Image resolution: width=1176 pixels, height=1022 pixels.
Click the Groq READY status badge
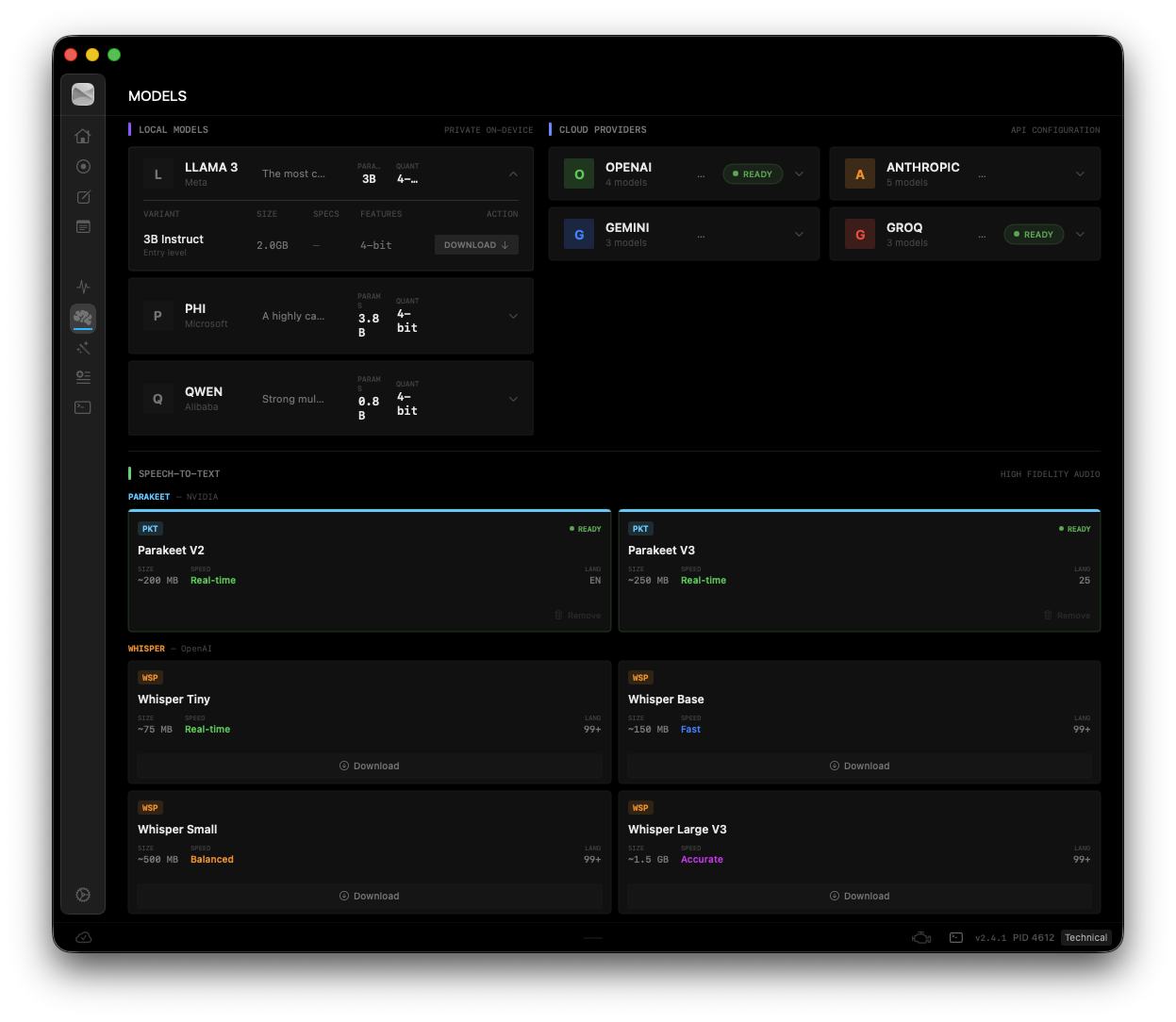click(x=1034, y=234)
